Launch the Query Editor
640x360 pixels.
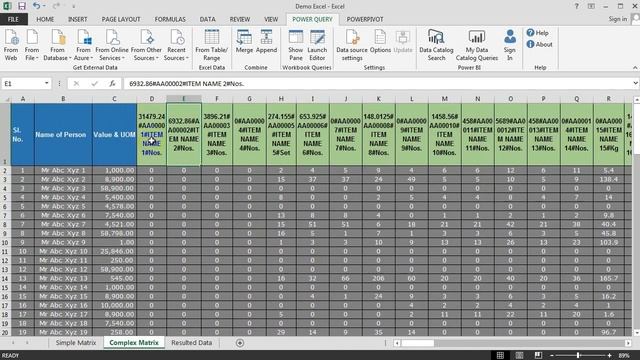click(x=317, y=45)
